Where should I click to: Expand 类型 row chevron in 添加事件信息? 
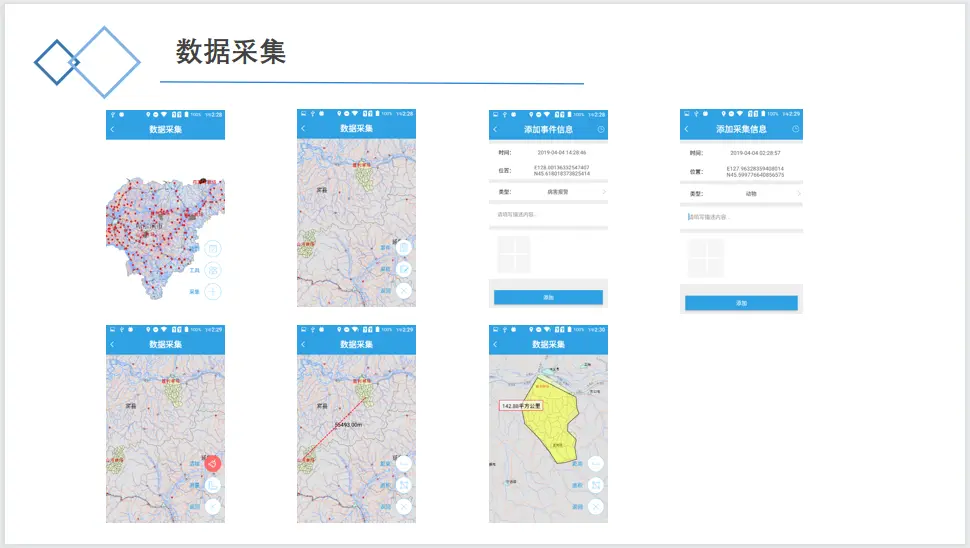(x=604, y=192)
